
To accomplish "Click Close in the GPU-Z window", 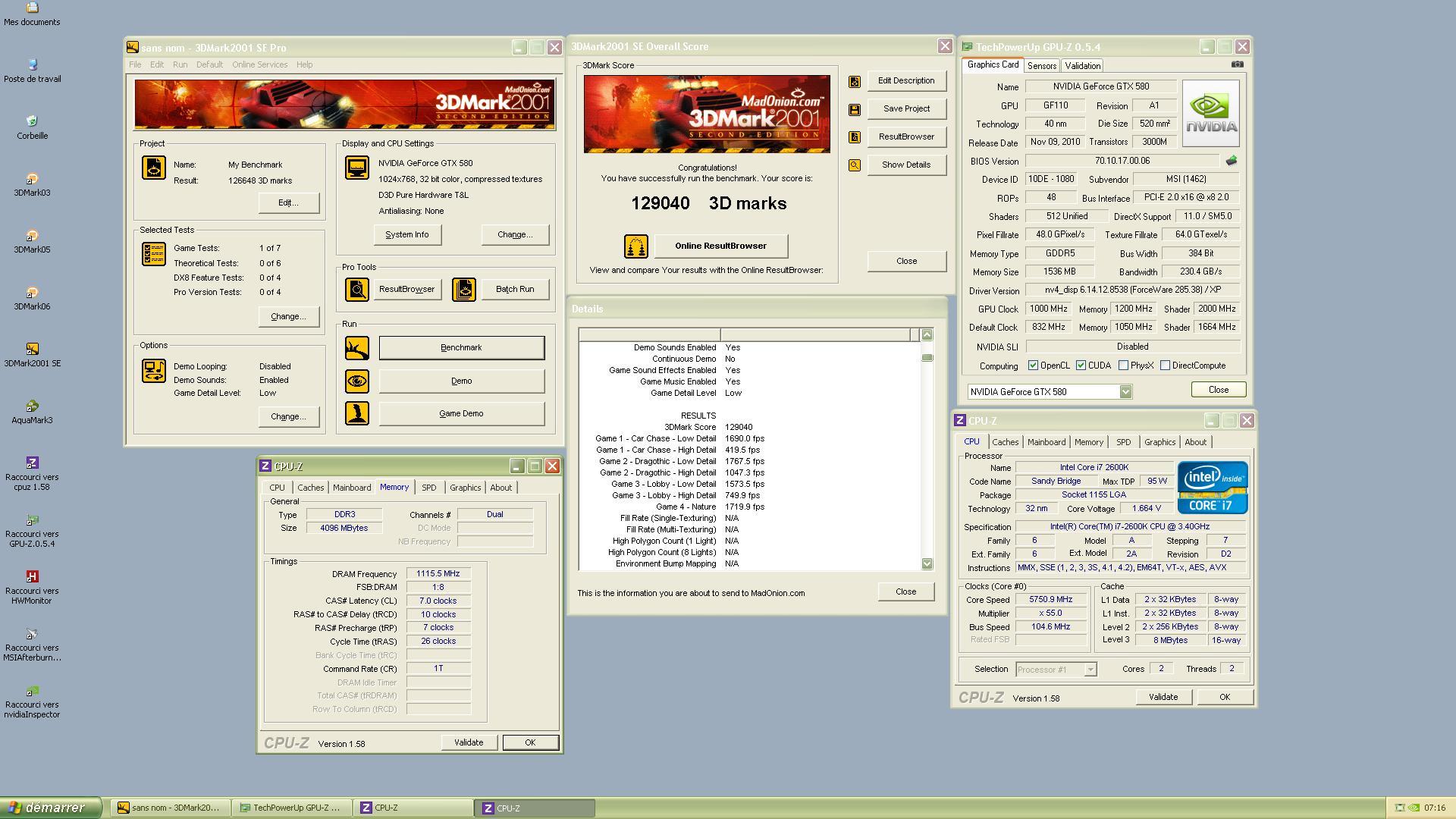I will (x=1219, y=390).
